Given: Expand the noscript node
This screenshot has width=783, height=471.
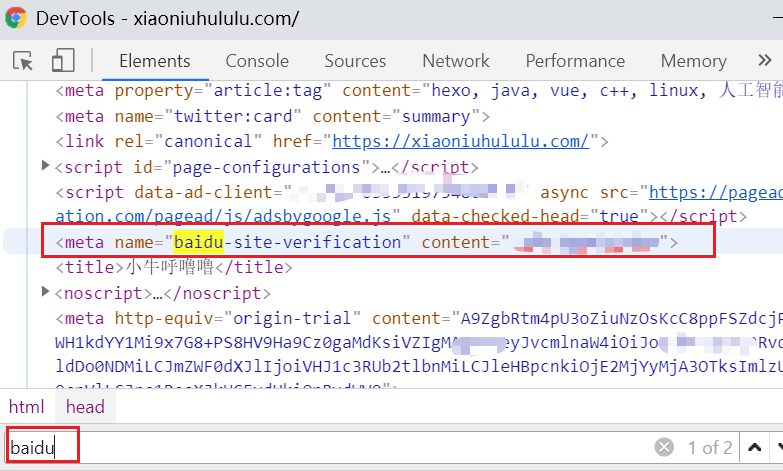Looking at the screenshot, I should (45, 291).
